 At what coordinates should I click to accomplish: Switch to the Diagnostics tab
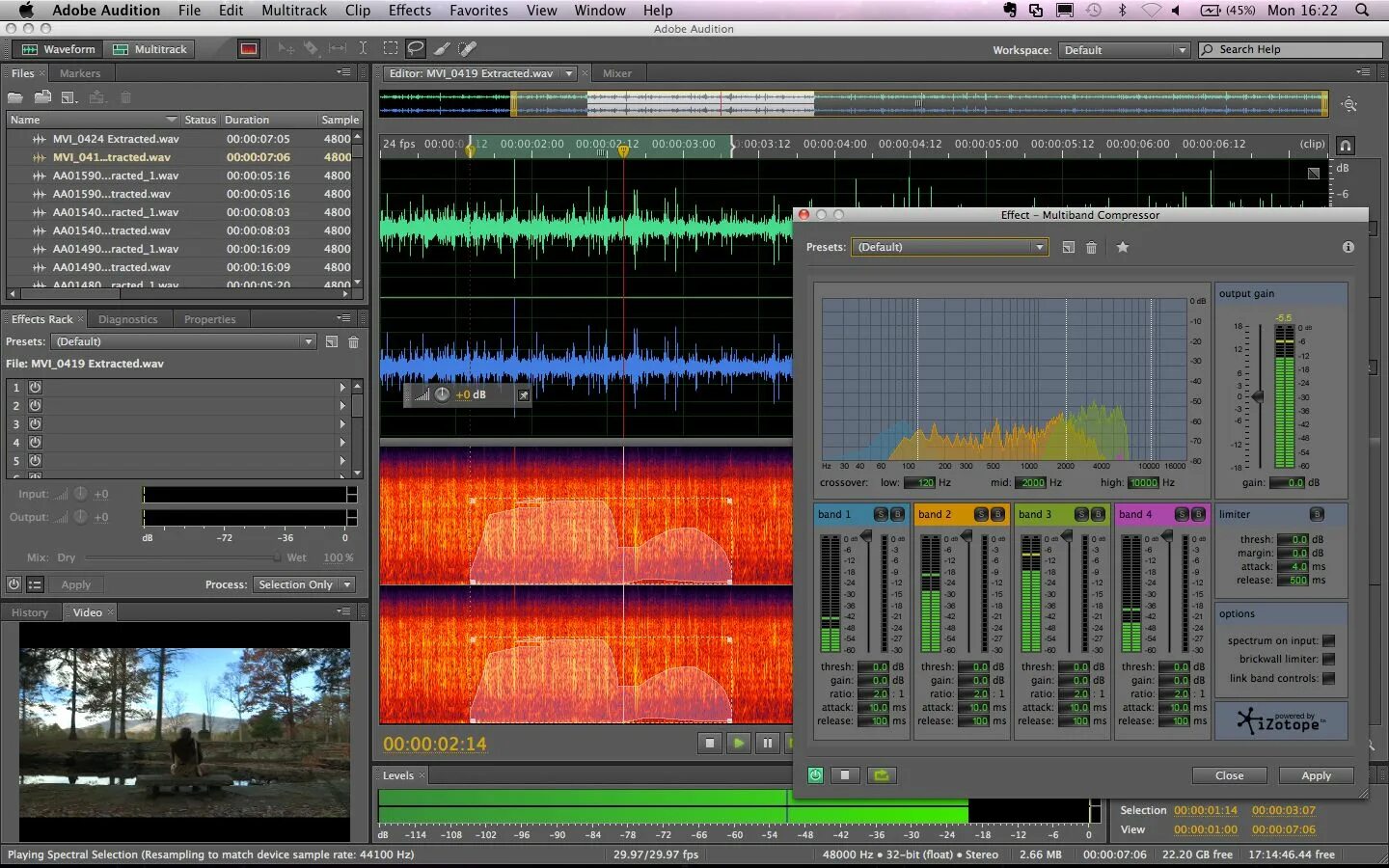(127, 319)
